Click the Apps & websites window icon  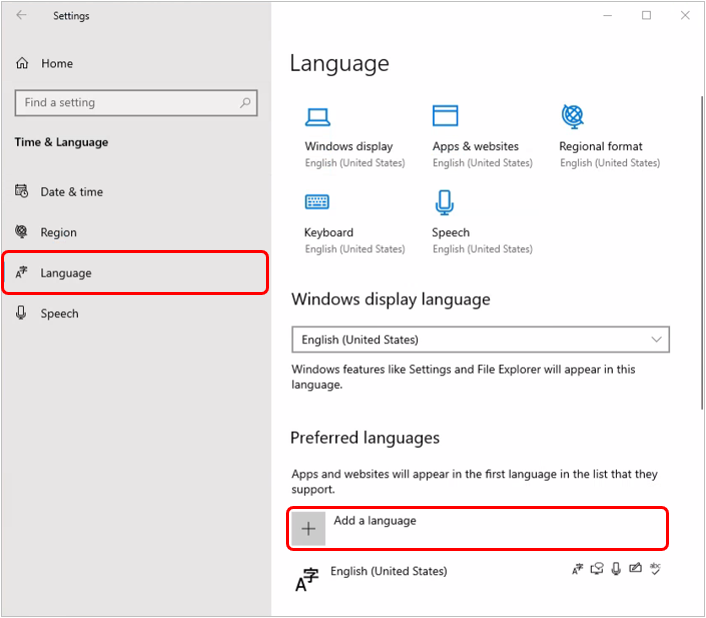(445, 116)
